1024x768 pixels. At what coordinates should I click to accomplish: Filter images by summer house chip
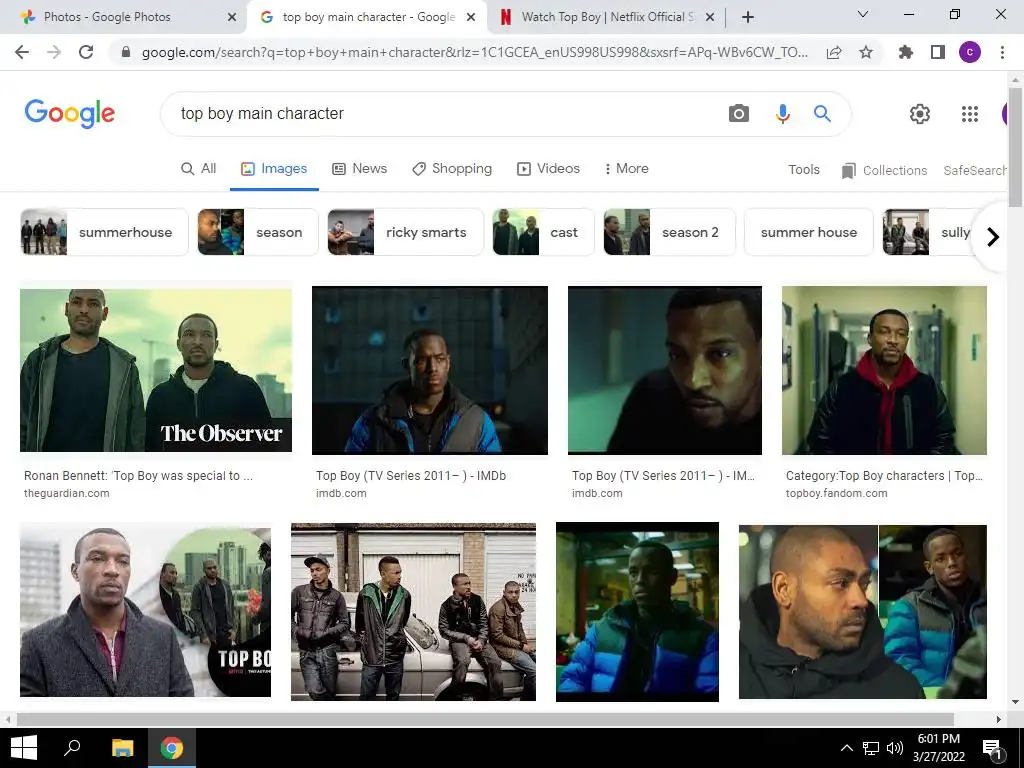(808, 232)
